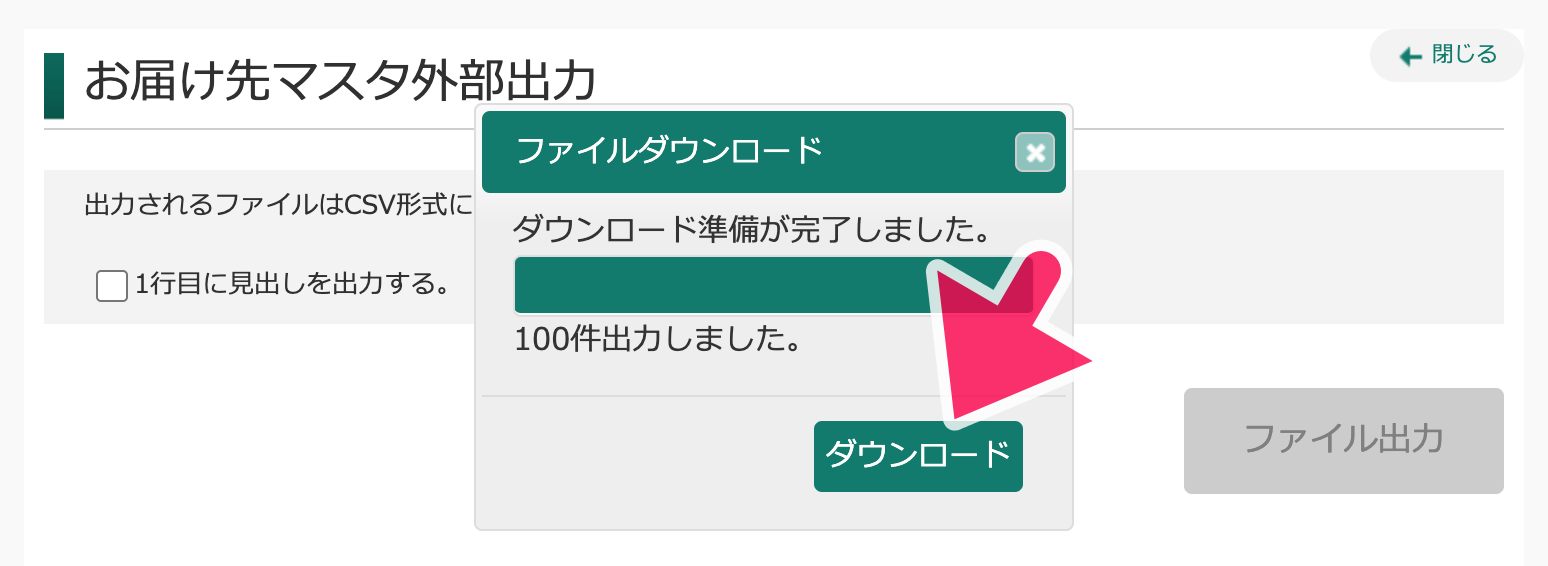Click the green accent bar beside the page title
This screenshot has height=566, width=1548.
(54, 86)
